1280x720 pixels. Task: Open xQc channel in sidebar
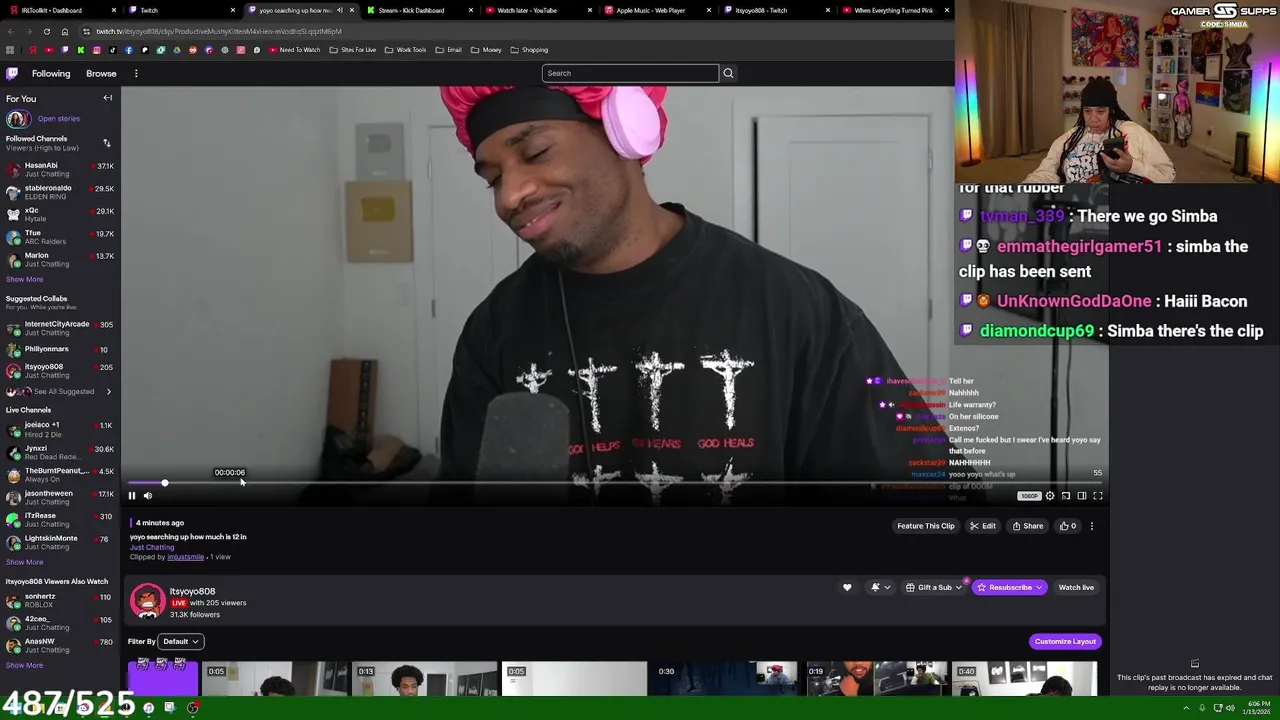(60, 214)
